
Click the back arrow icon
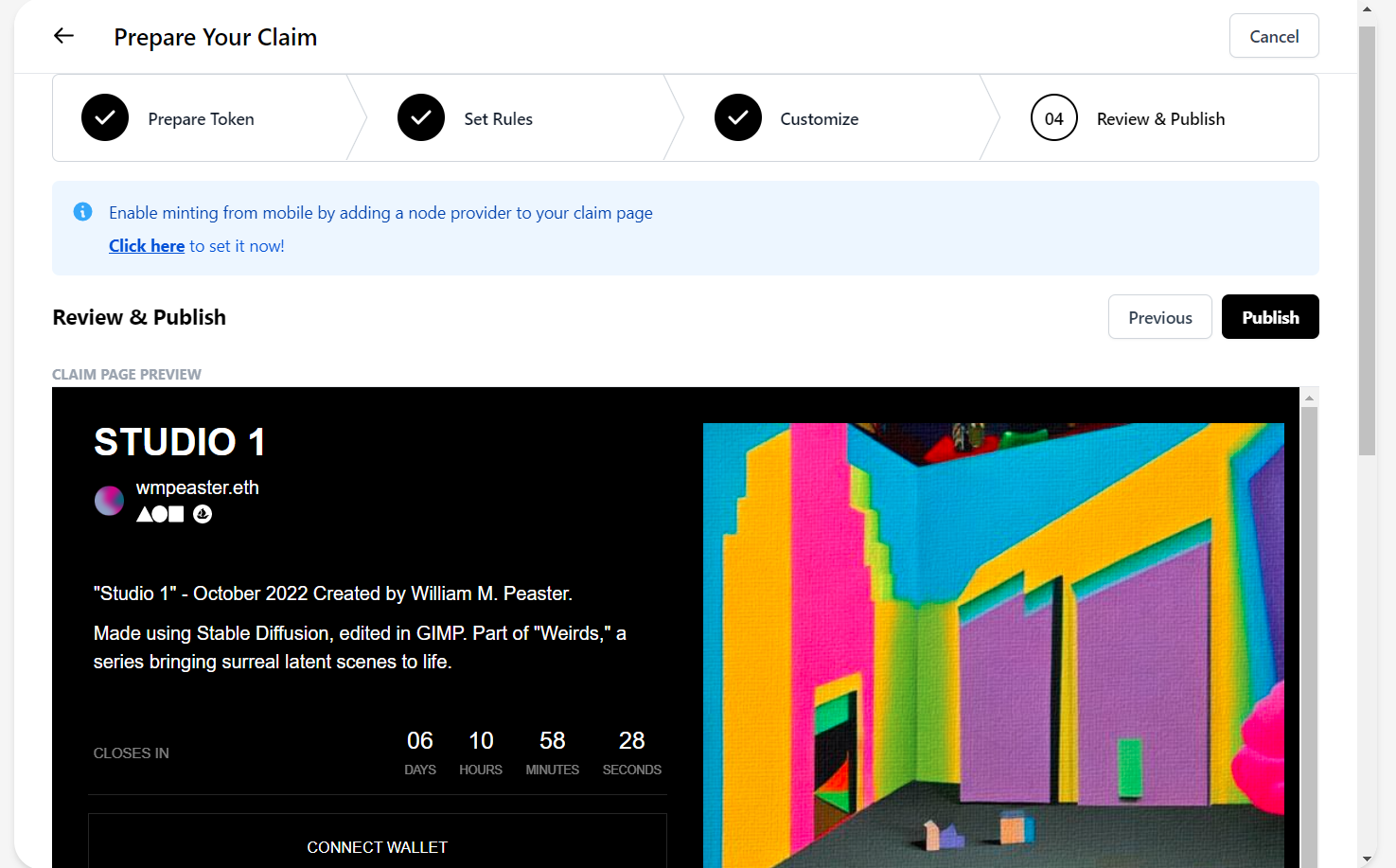pos(63,36)
